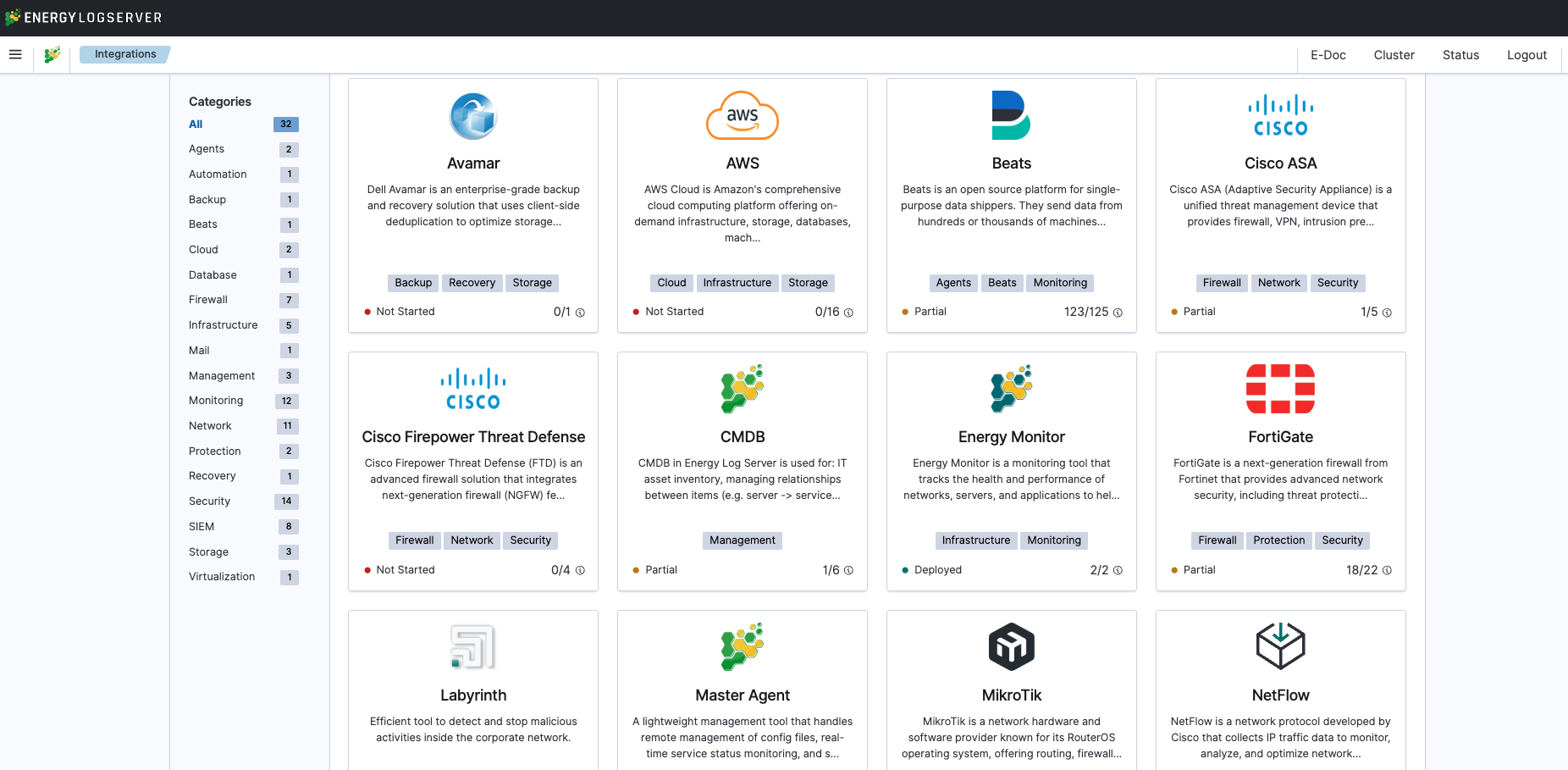Click the Management tag on CMDB card
Screen dimensions: 1568x770
pos(743,540)
